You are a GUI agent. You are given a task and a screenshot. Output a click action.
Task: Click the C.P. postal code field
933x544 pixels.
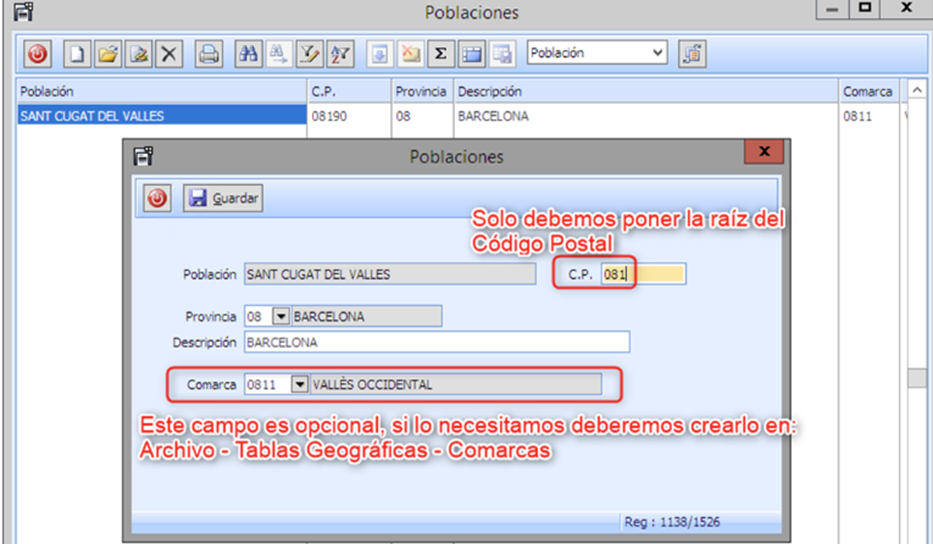[642, 274]
